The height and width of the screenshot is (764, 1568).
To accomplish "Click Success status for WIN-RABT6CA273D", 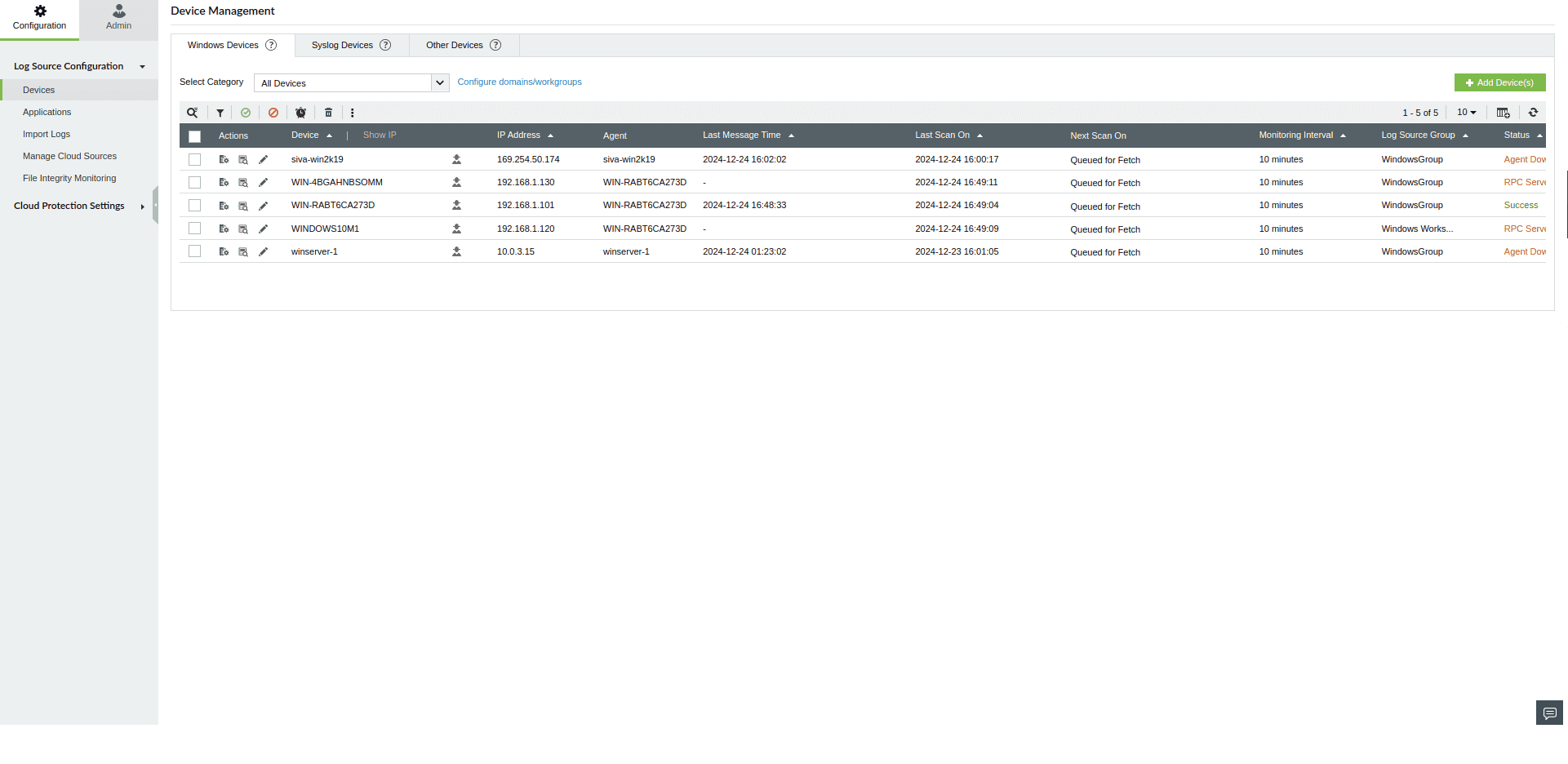I will [x=1521, y=206].
